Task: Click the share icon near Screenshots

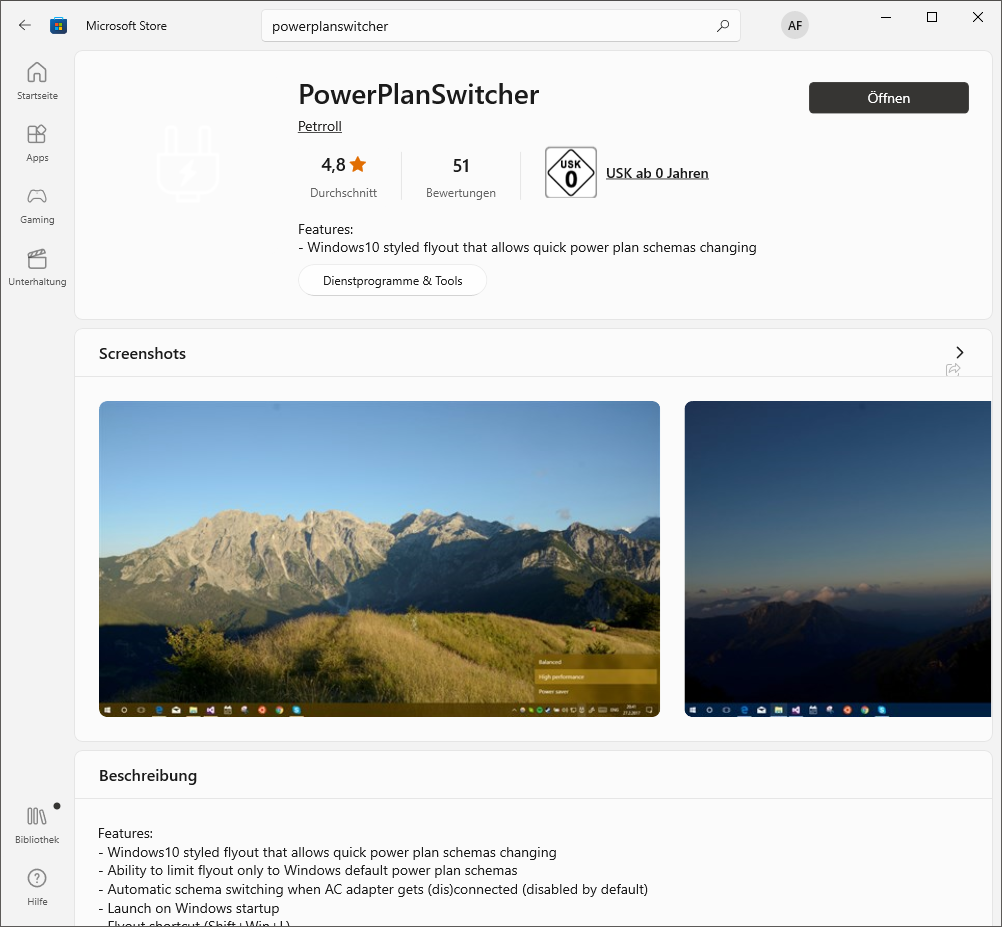Action: pyautogui.click(x=953, y=369)
